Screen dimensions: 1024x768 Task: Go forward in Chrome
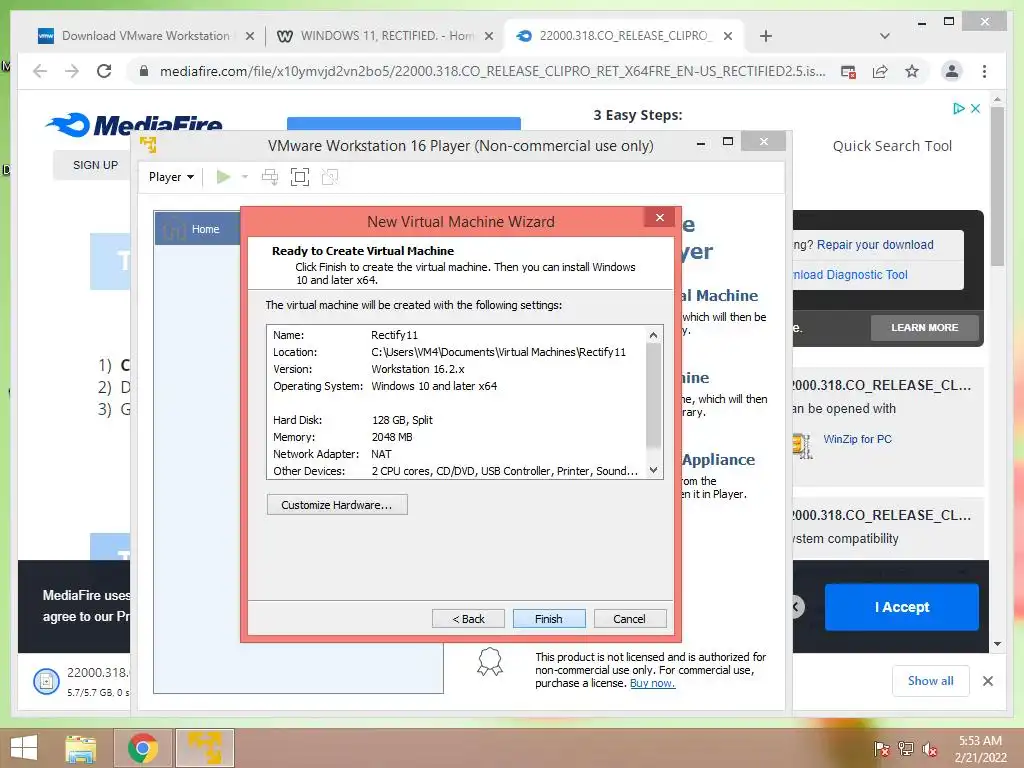pos(72,71)
